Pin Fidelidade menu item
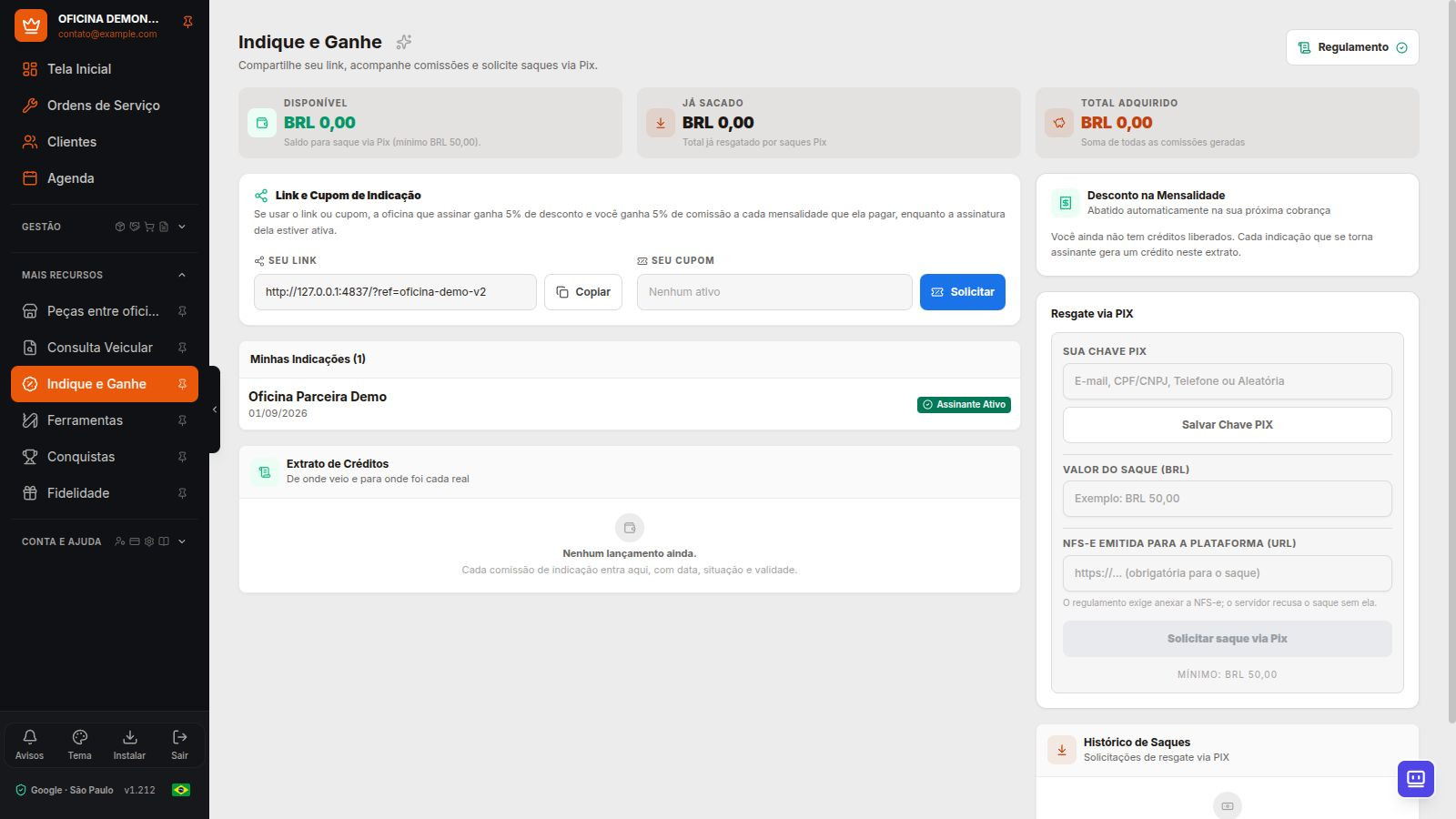Screen dimensions: 1456x819 [x=182, y=493]
